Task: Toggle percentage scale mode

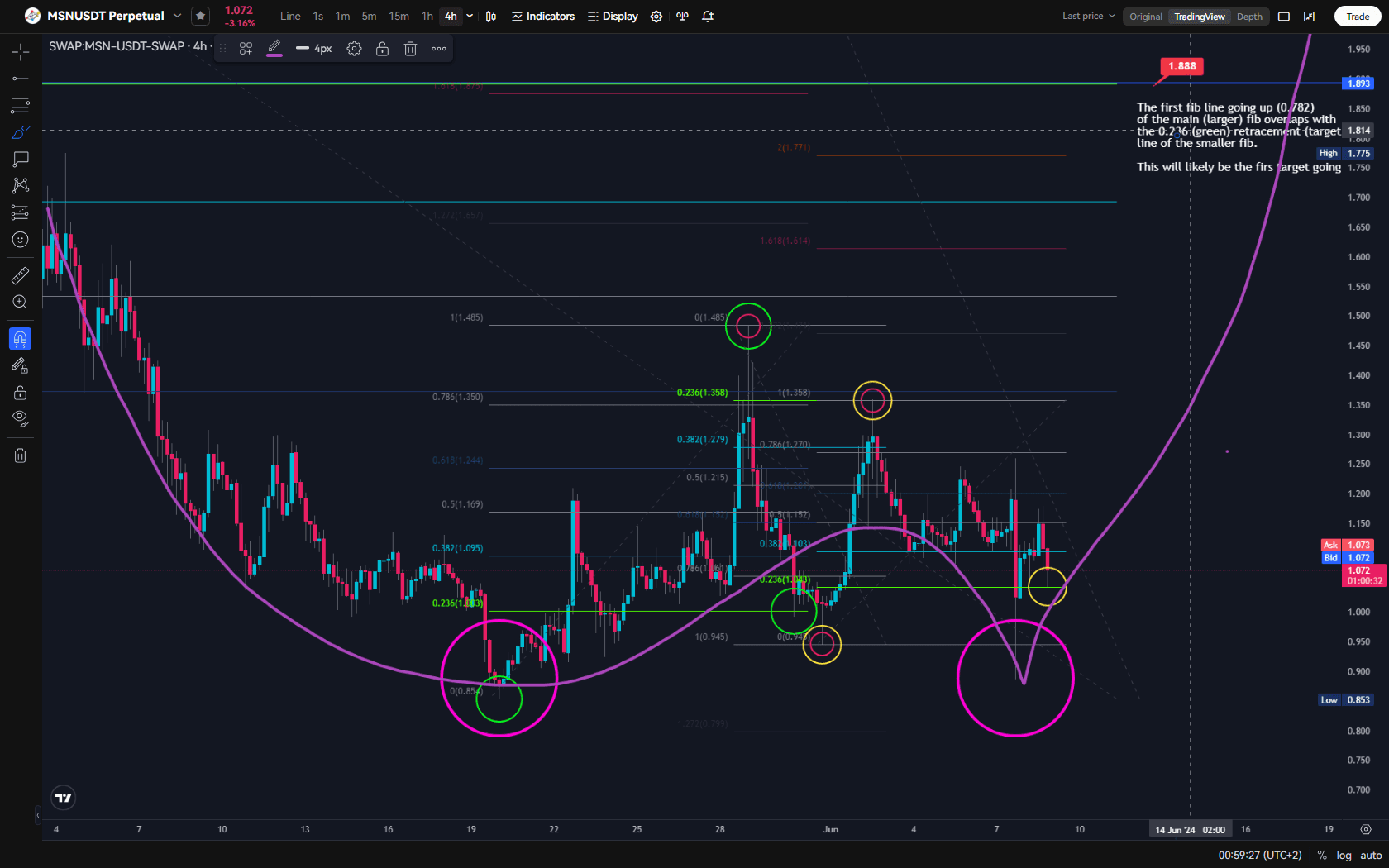Action: pyautogui.click(x=1322, y=855)
